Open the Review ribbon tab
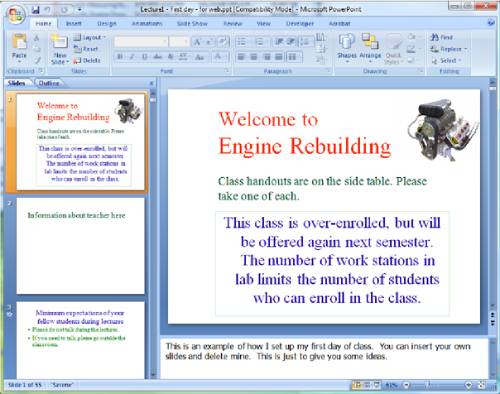 tap(233, 24)
